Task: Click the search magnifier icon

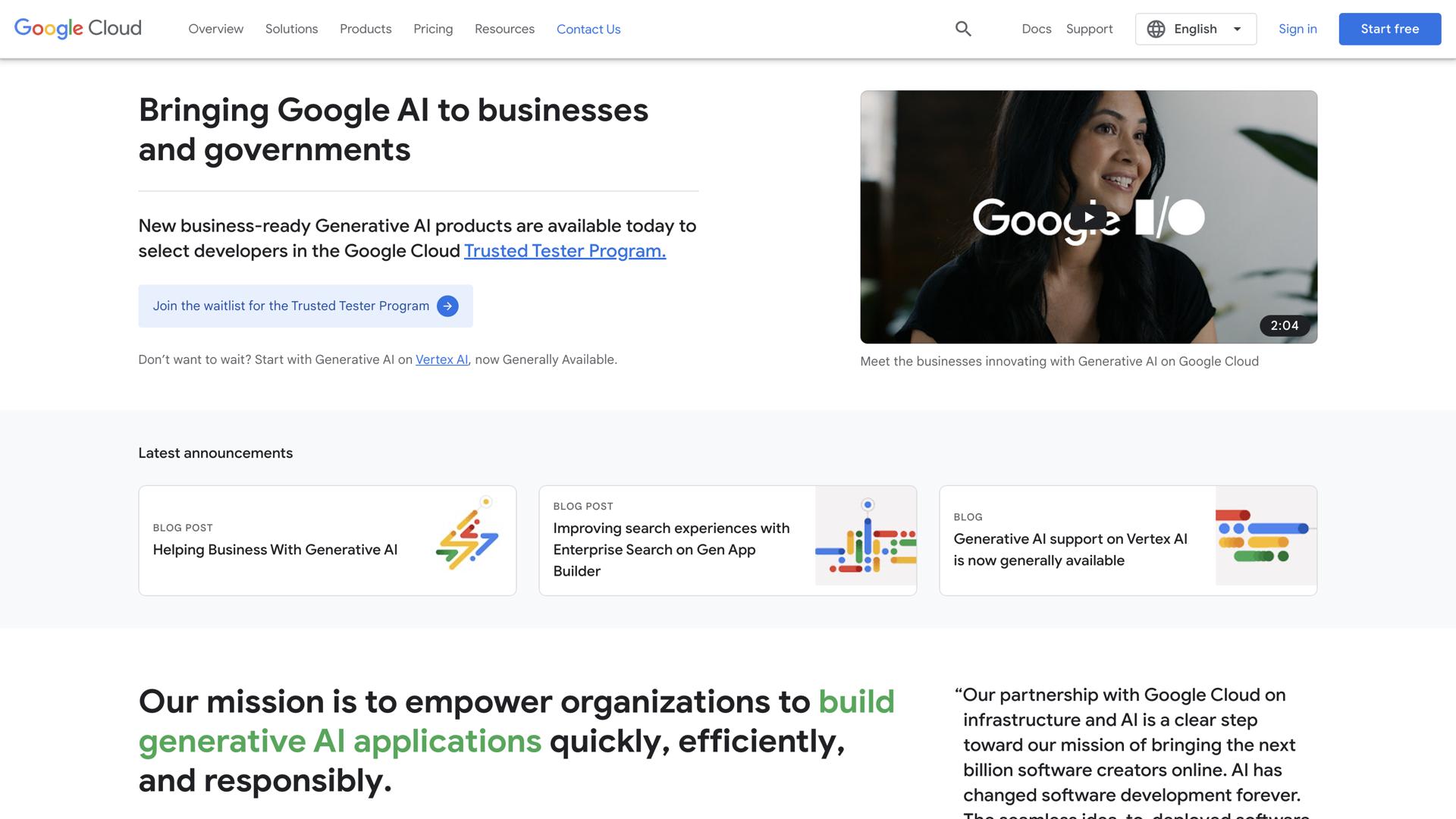Action: click(x=963, y=29)
